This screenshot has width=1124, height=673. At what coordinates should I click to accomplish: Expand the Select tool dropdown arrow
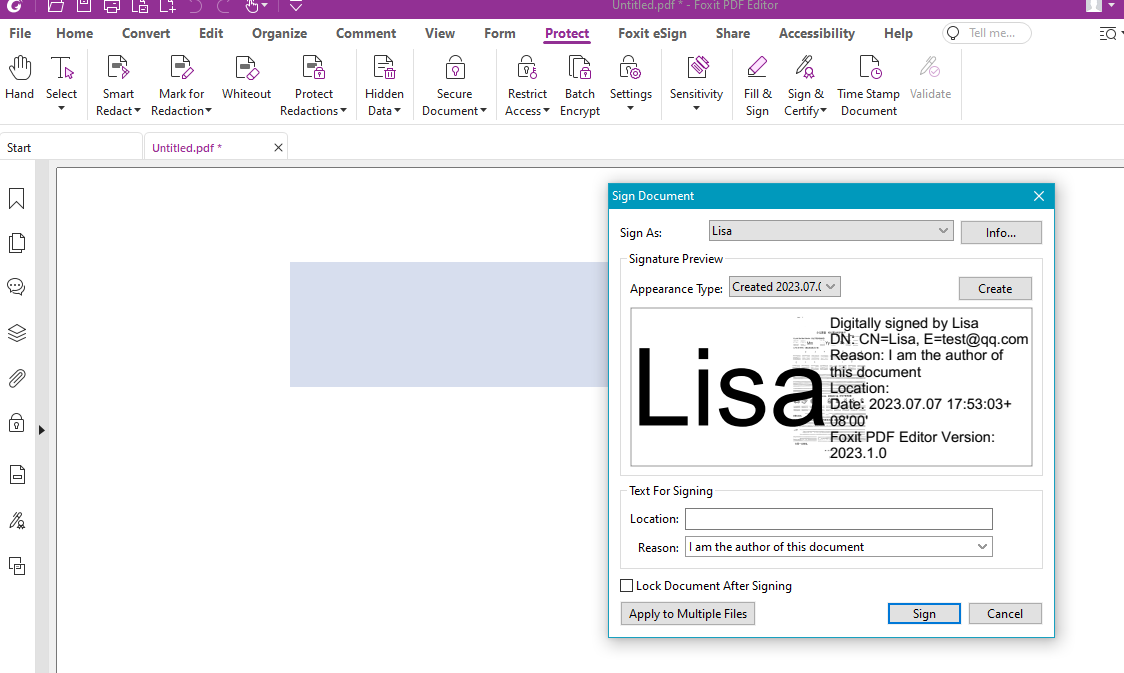click(62, 109)
